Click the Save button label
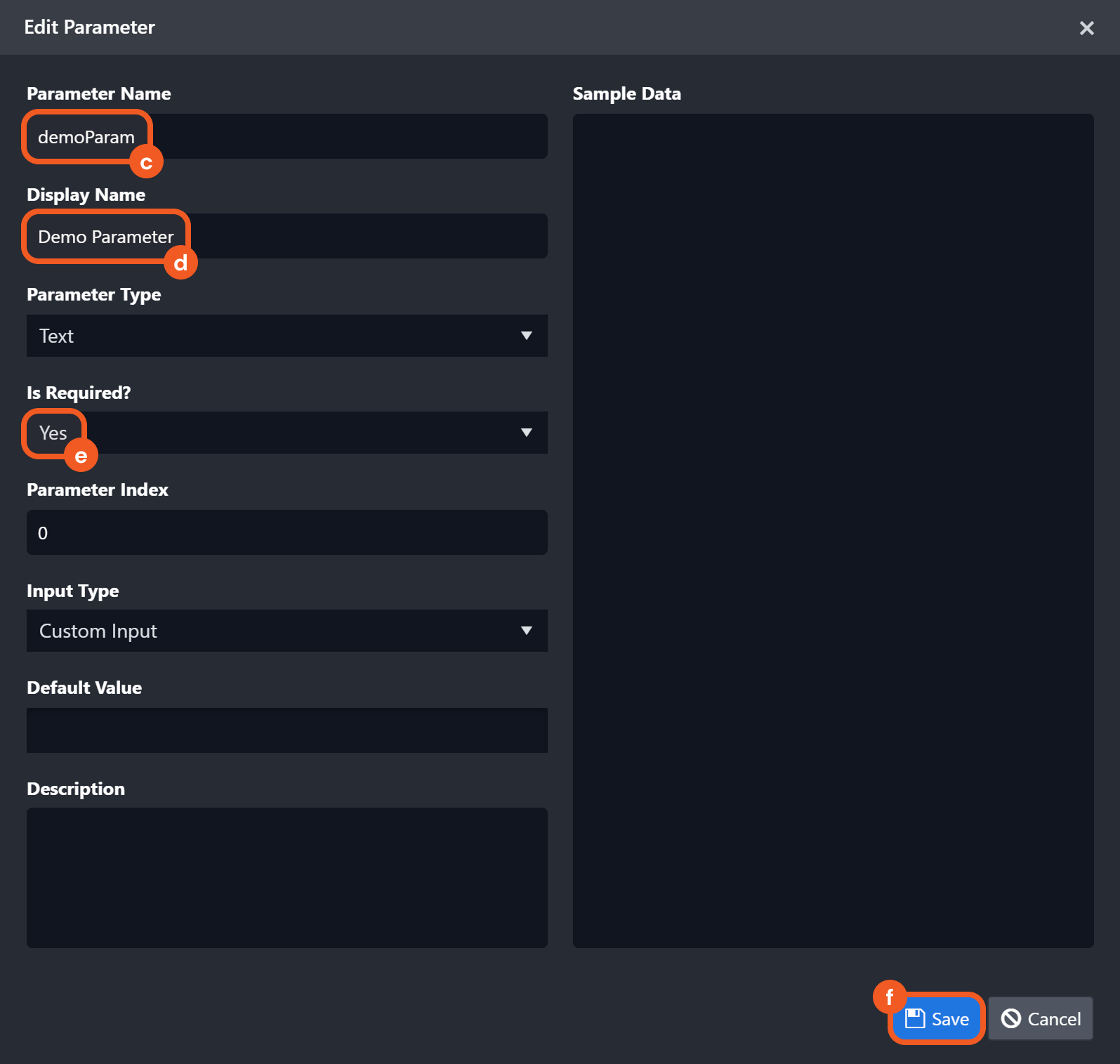 (950, 1019)
